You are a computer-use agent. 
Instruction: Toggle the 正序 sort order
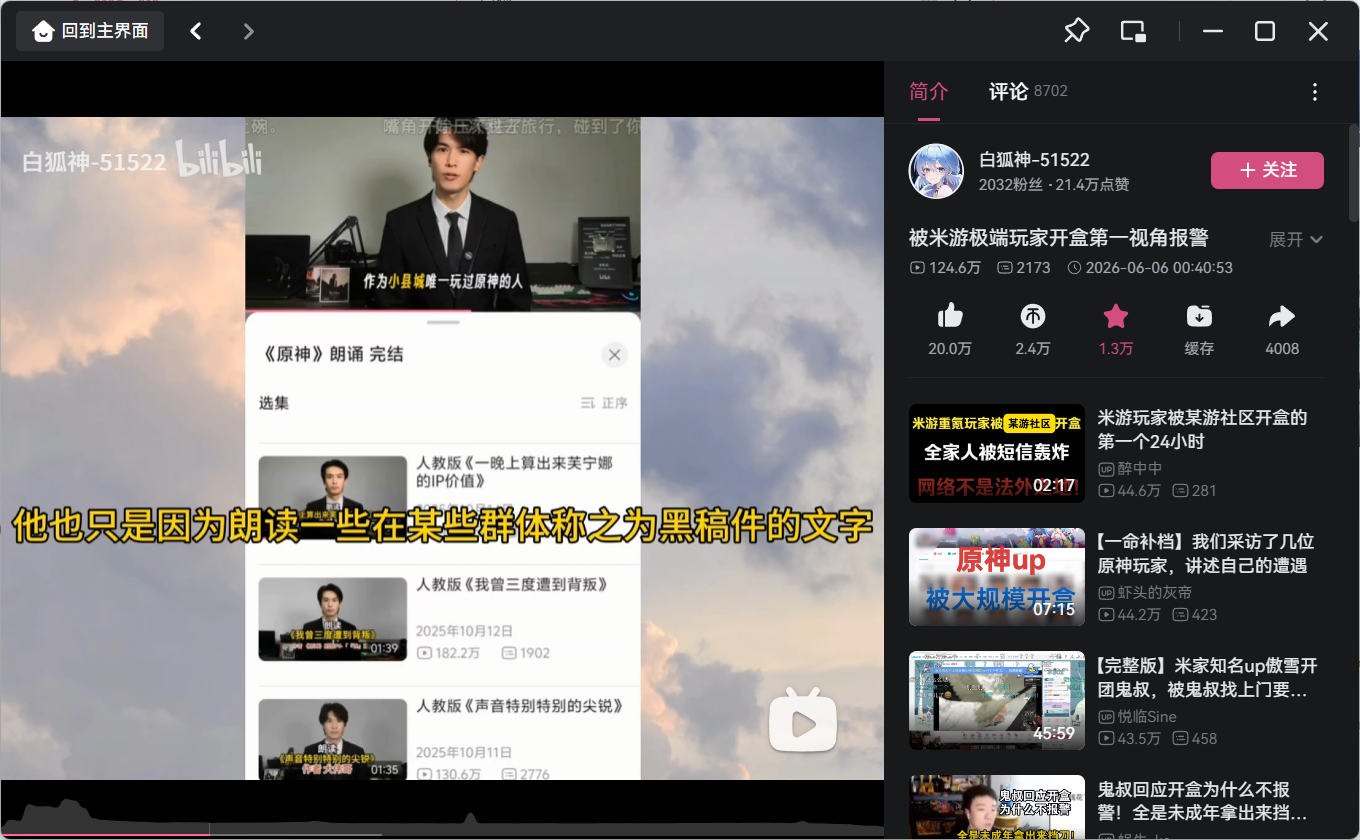point(604,403)
